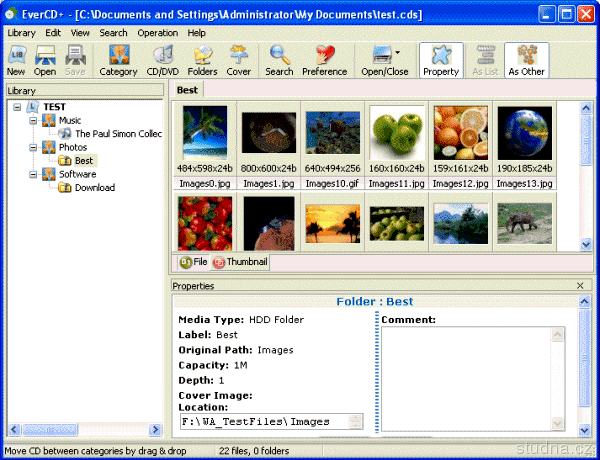The height and width of the screenshot is (460, 600).
Task: Click the Properties vertical scrollbar thumb
Action: (x=584, y=358)
